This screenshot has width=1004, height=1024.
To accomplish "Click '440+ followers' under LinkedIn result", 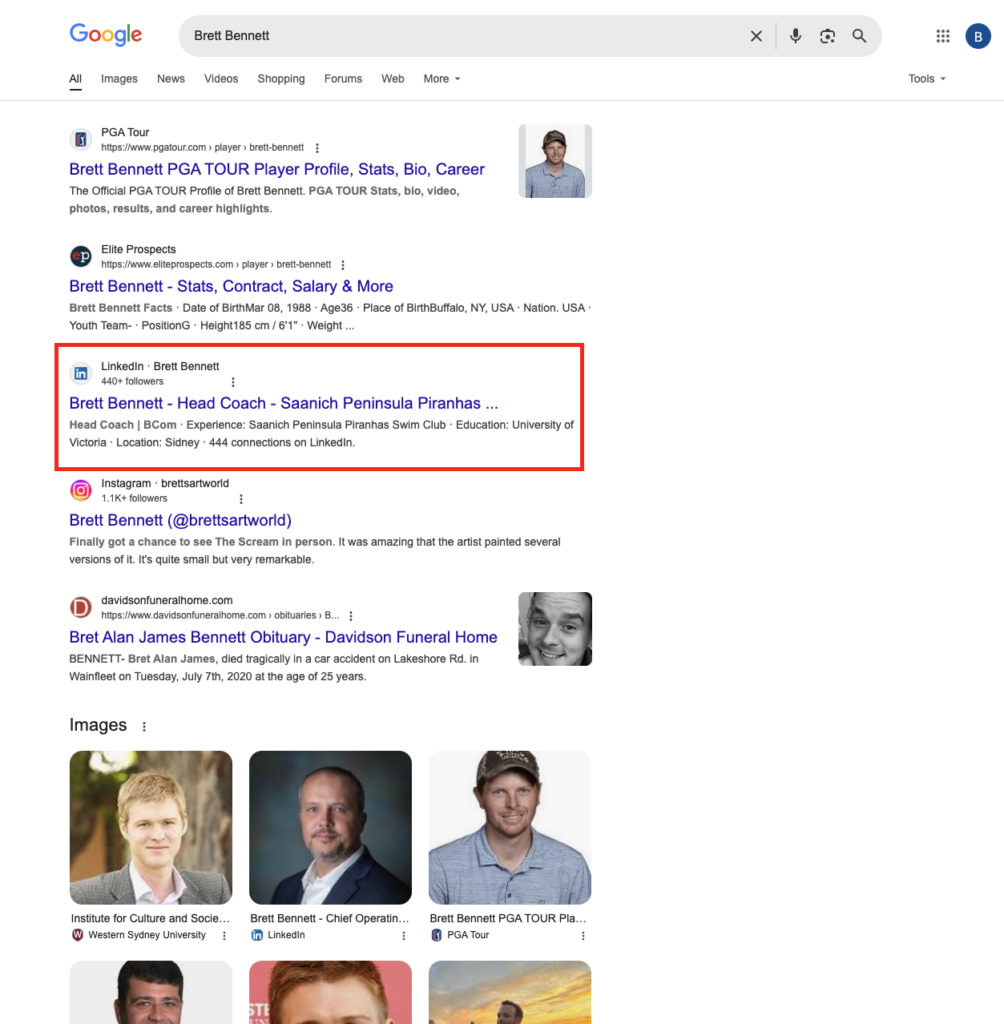I will [132, 381].
